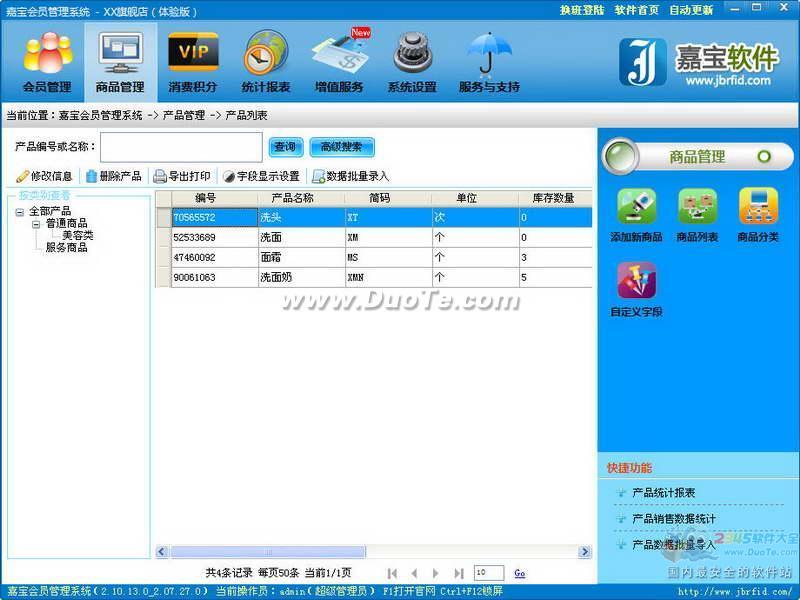Sort by 产品名称 column header

point(302,198)
